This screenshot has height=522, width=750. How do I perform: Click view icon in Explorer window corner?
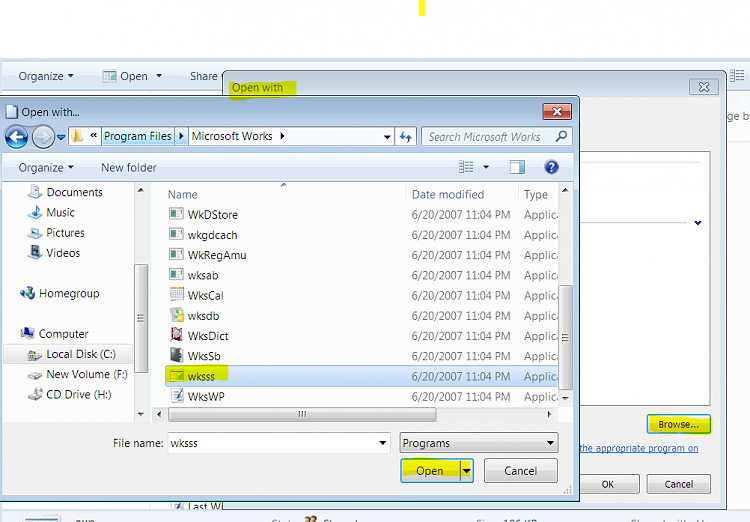[737, 75]
